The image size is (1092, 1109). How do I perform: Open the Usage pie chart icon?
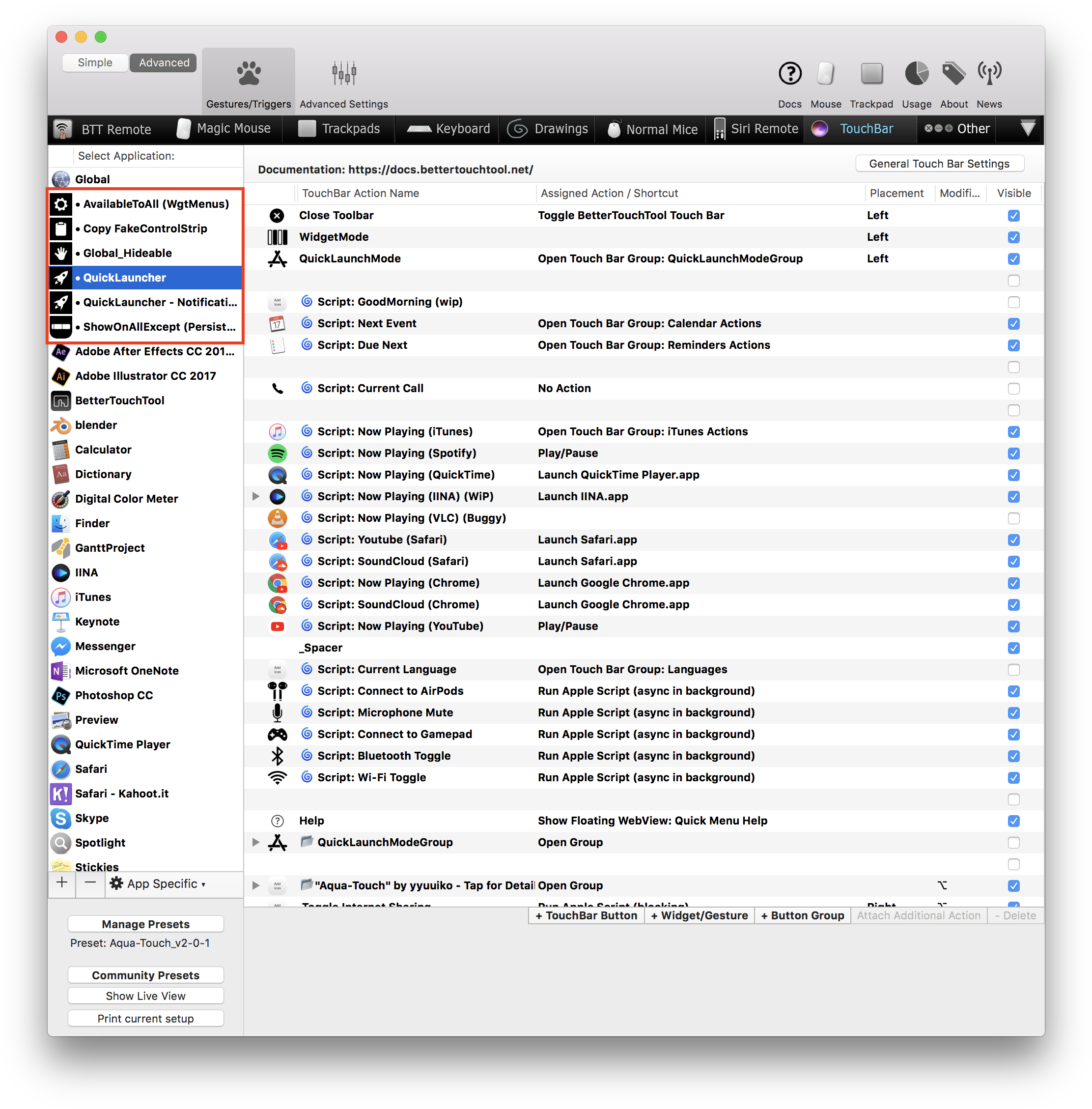[x=917, y=74]
